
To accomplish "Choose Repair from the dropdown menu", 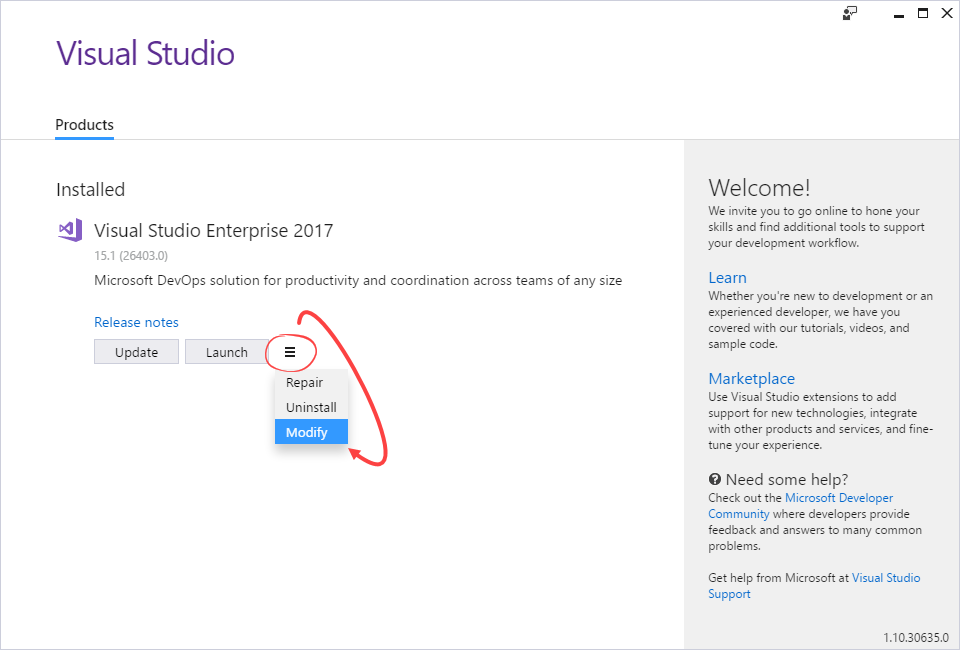I will pos(311,383).
